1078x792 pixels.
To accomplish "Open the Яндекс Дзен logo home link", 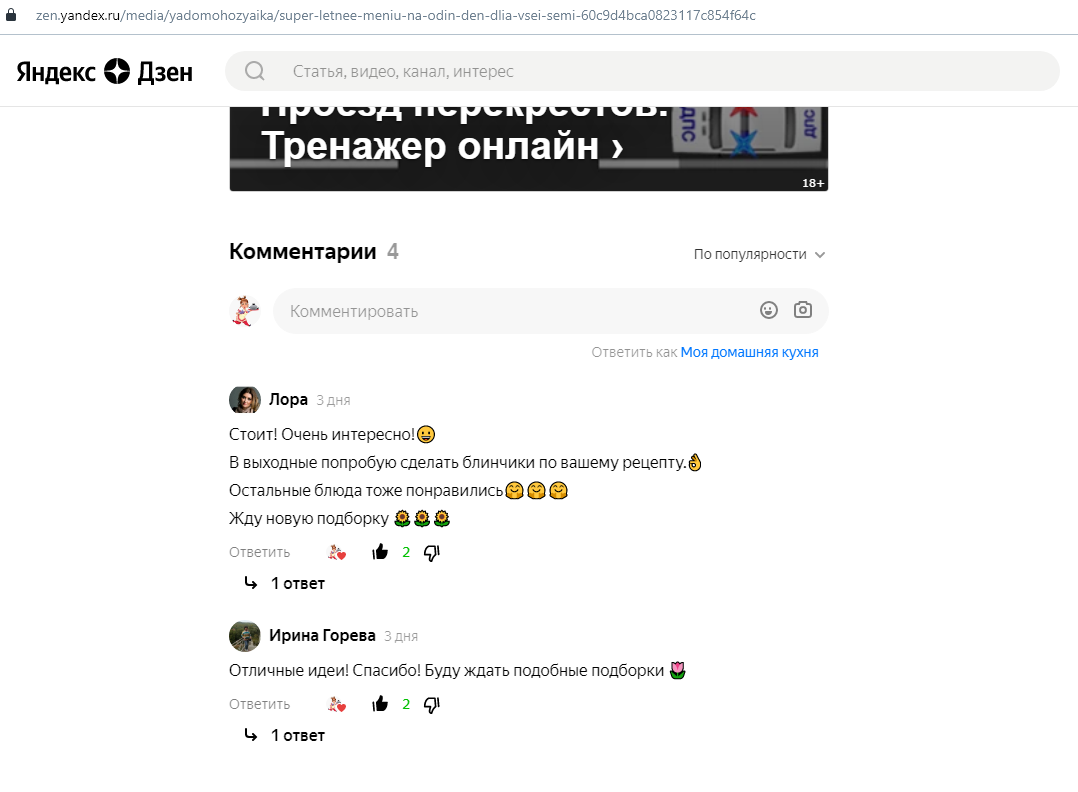I will (x=104, y=72).
